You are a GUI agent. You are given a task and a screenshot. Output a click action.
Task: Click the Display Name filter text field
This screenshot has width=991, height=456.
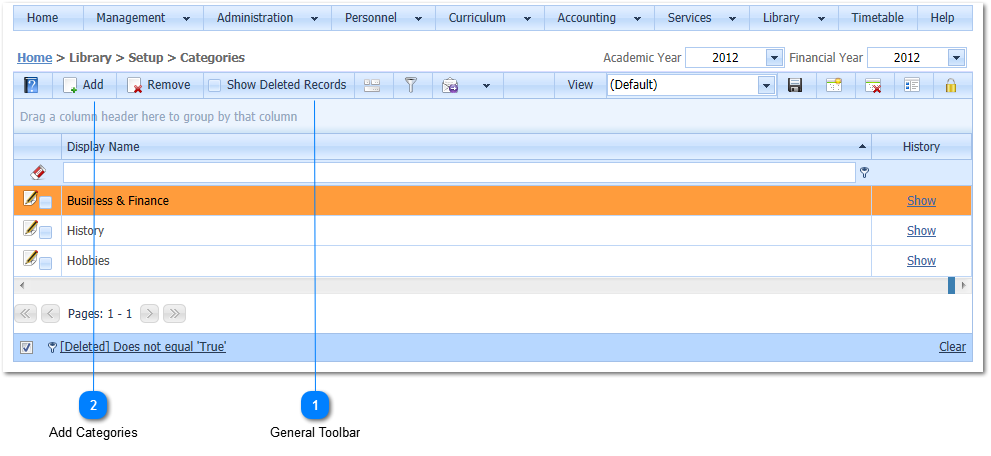459,172
